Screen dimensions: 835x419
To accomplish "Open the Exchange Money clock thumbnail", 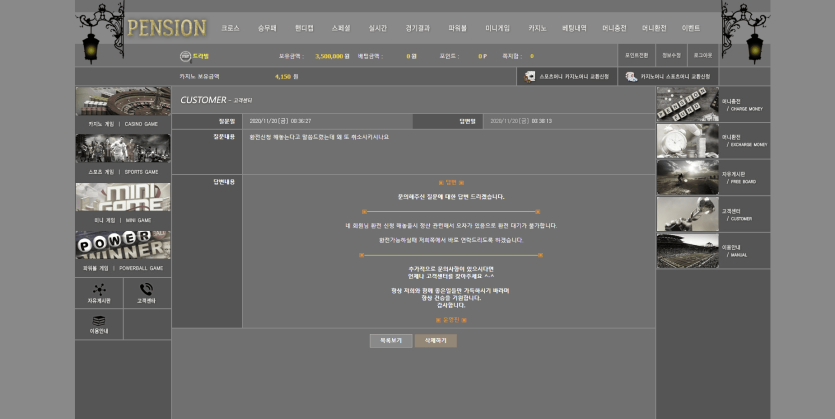I will [x=687, y=141].
